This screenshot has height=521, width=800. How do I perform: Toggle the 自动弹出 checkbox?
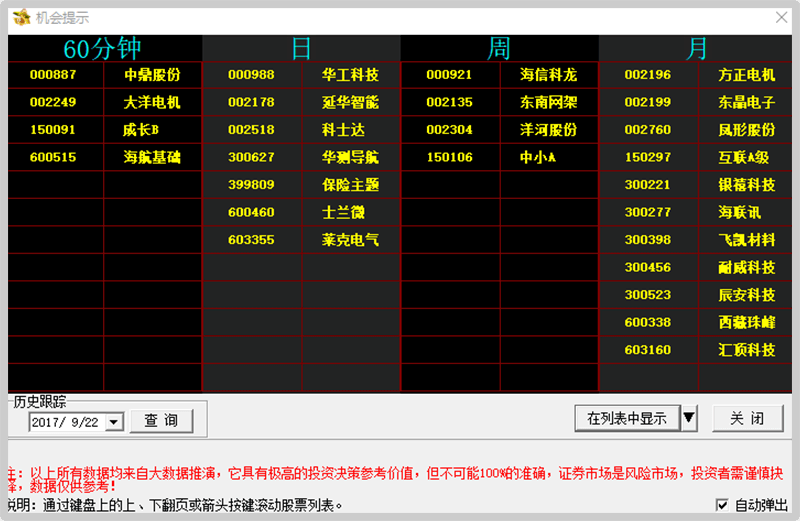(x=721, y=505)
